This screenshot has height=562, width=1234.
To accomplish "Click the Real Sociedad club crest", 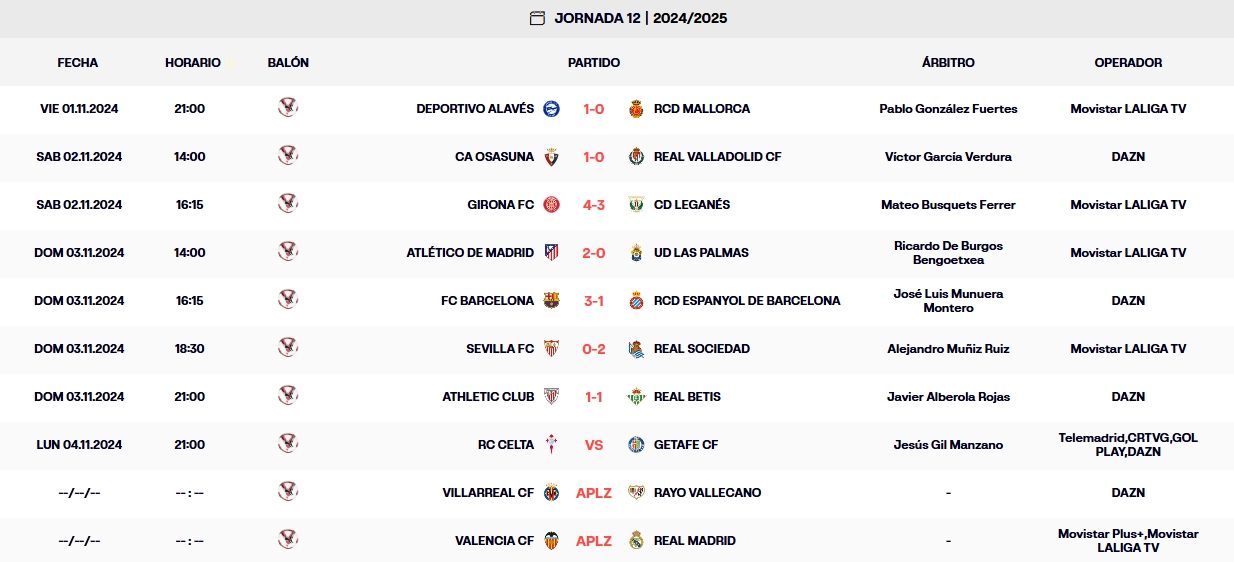I will [x=636, y=349].
